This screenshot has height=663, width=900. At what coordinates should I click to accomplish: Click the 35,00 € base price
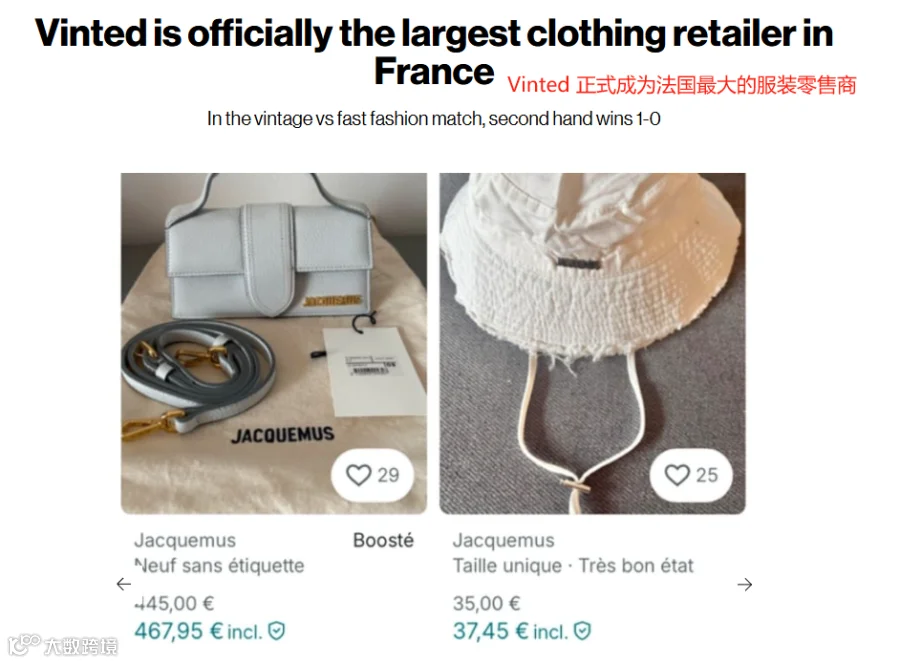pos(486,603)
